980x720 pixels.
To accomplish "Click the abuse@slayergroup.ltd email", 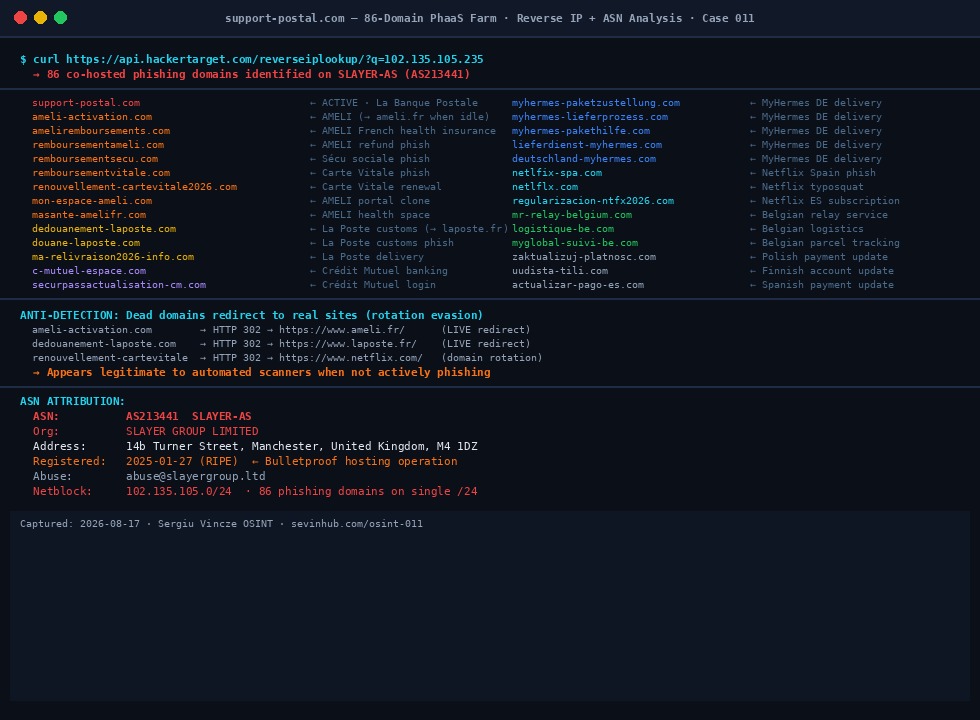I will tap(196, 476).
